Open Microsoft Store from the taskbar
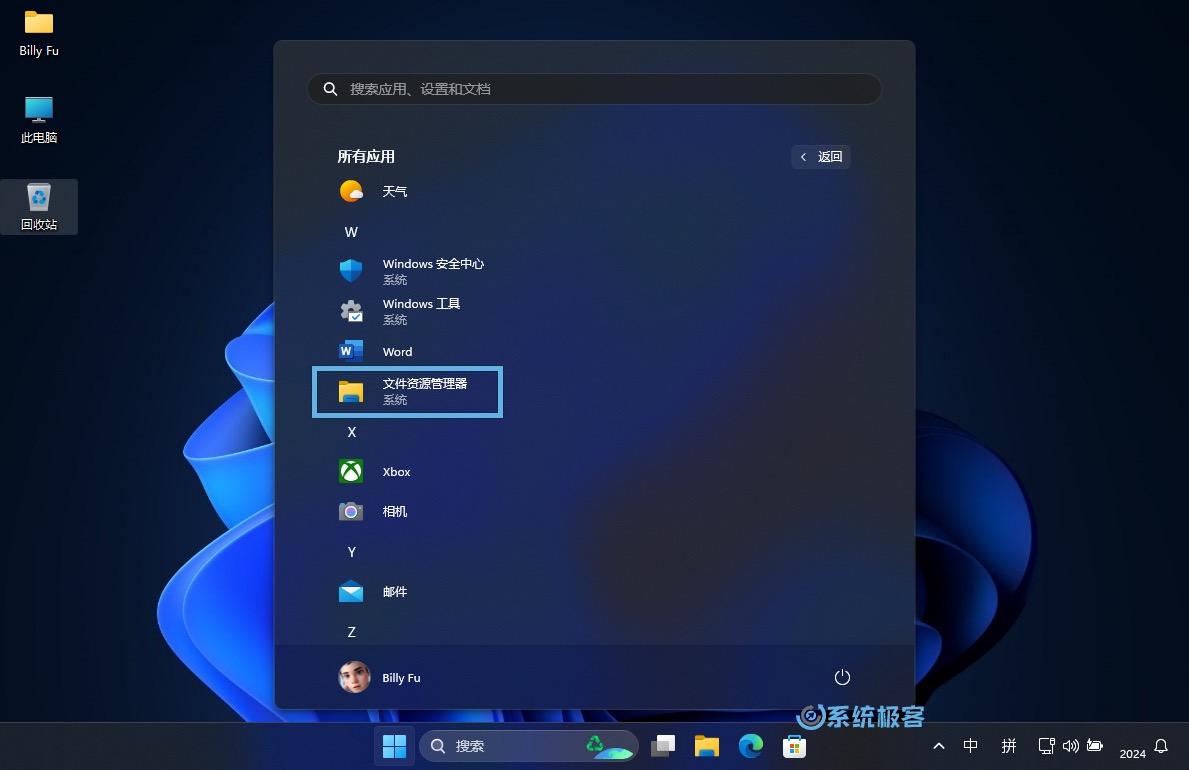The width and height of the screenshot is (1189, 770). pyautogui.click(x=793, y=746)
